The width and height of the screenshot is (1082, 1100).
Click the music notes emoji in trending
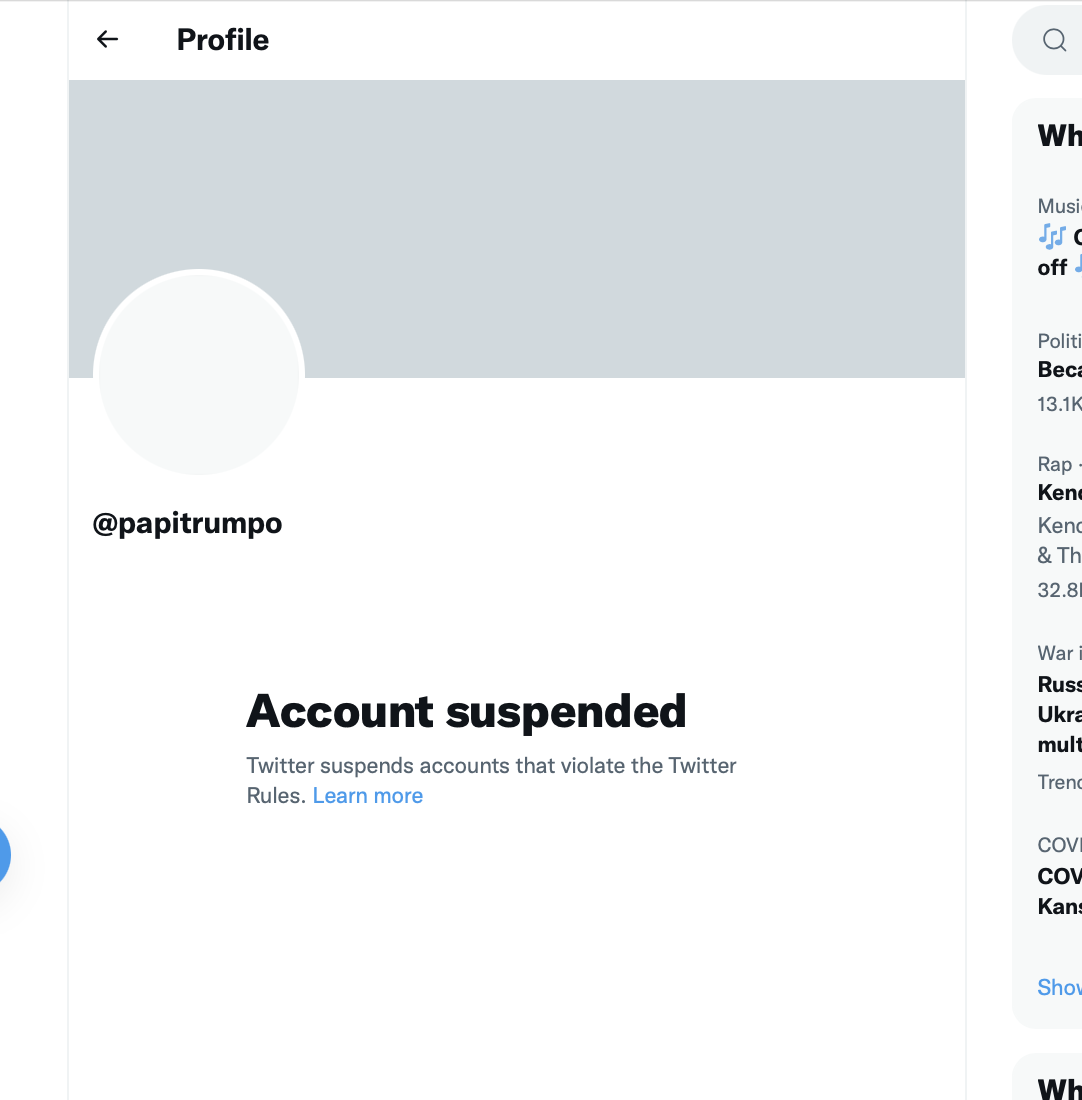point(1052,237)
